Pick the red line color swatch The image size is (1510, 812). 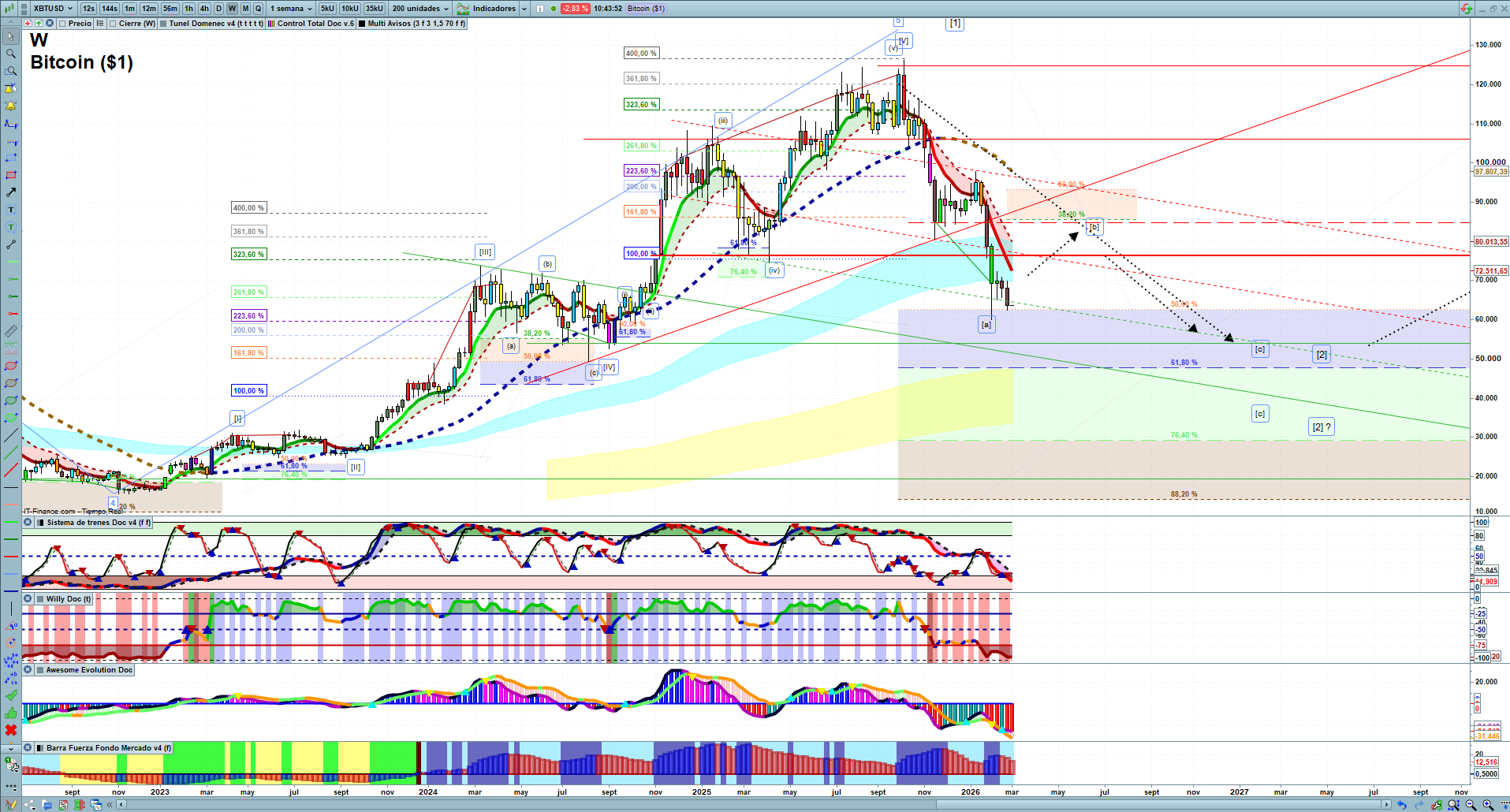[11, 557]
